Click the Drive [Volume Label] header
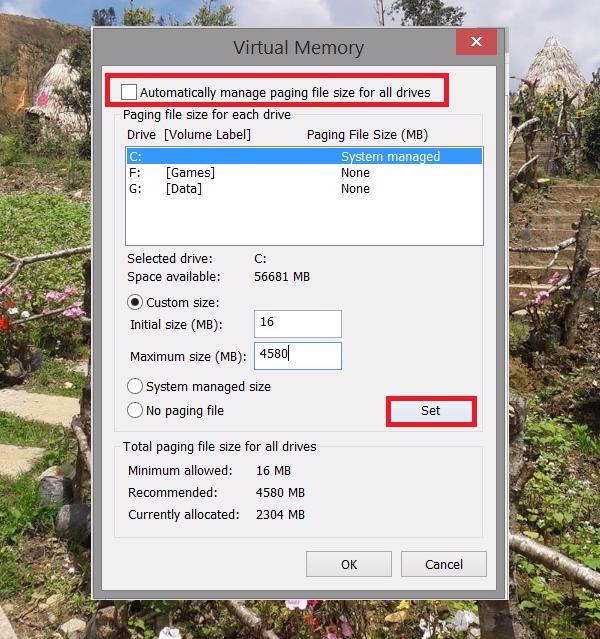 [189, 134]
